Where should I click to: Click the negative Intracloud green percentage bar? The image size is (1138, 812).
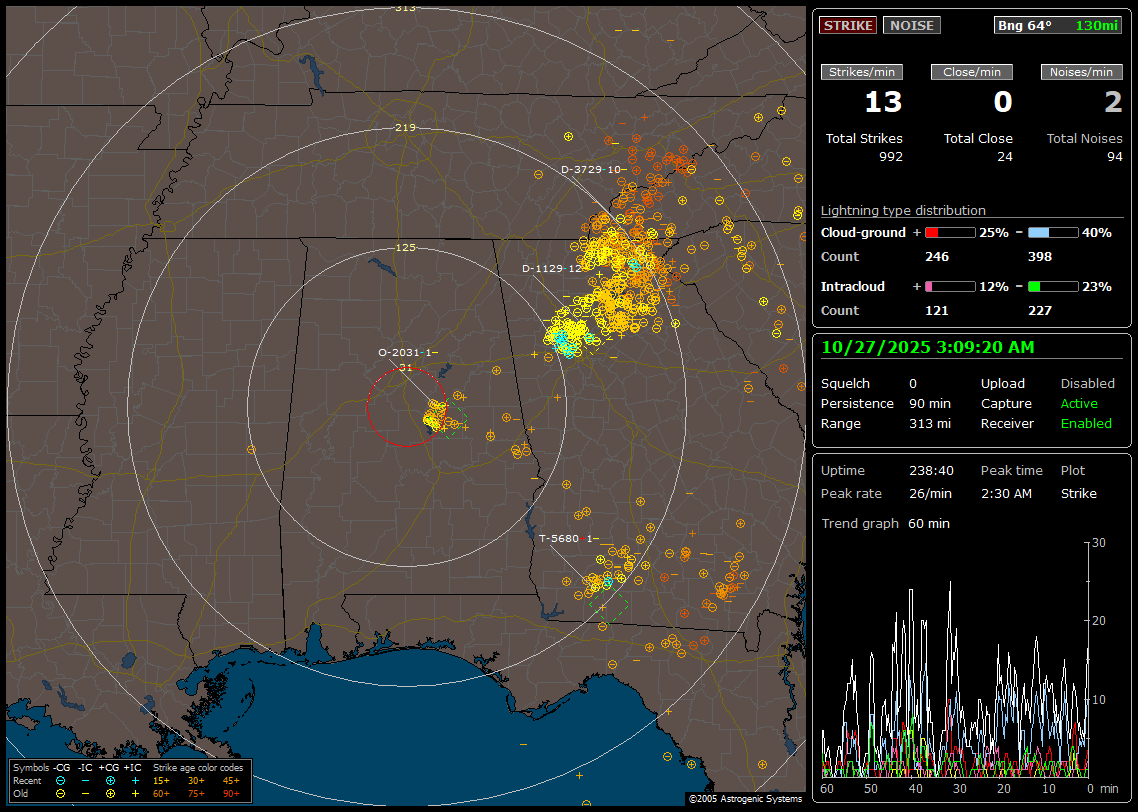(x=1053, y=286)
